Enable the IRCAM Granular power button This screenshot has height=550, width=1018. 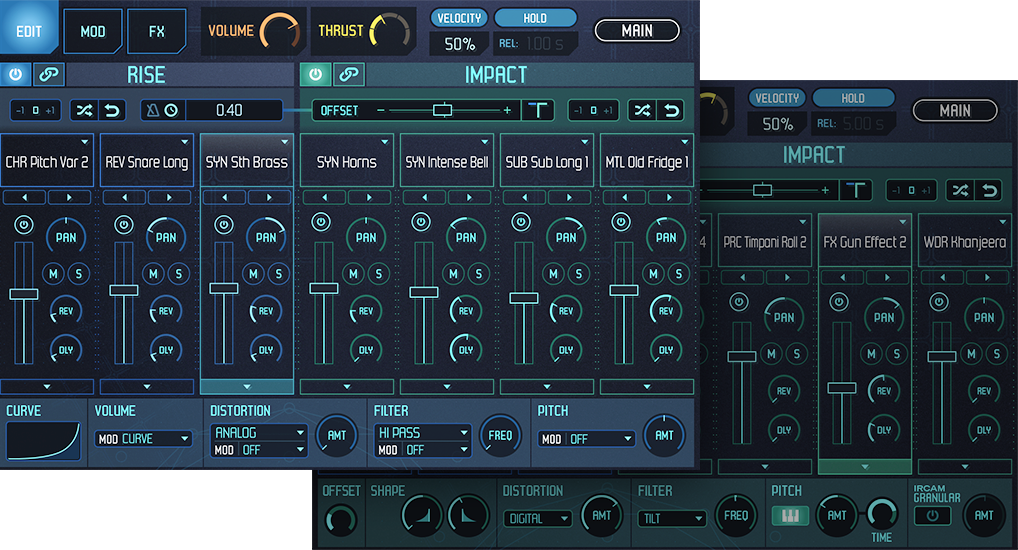click(x=932, y=516)
